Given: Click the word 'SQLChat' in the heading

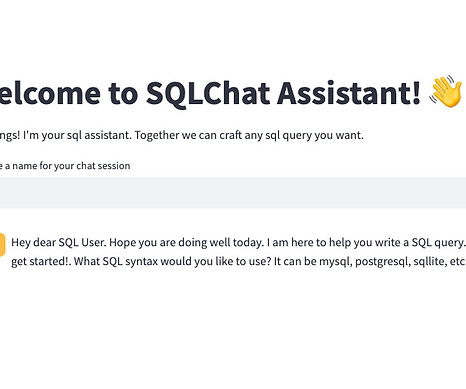Looking at the screenshot, I should (x=208, y=93).
